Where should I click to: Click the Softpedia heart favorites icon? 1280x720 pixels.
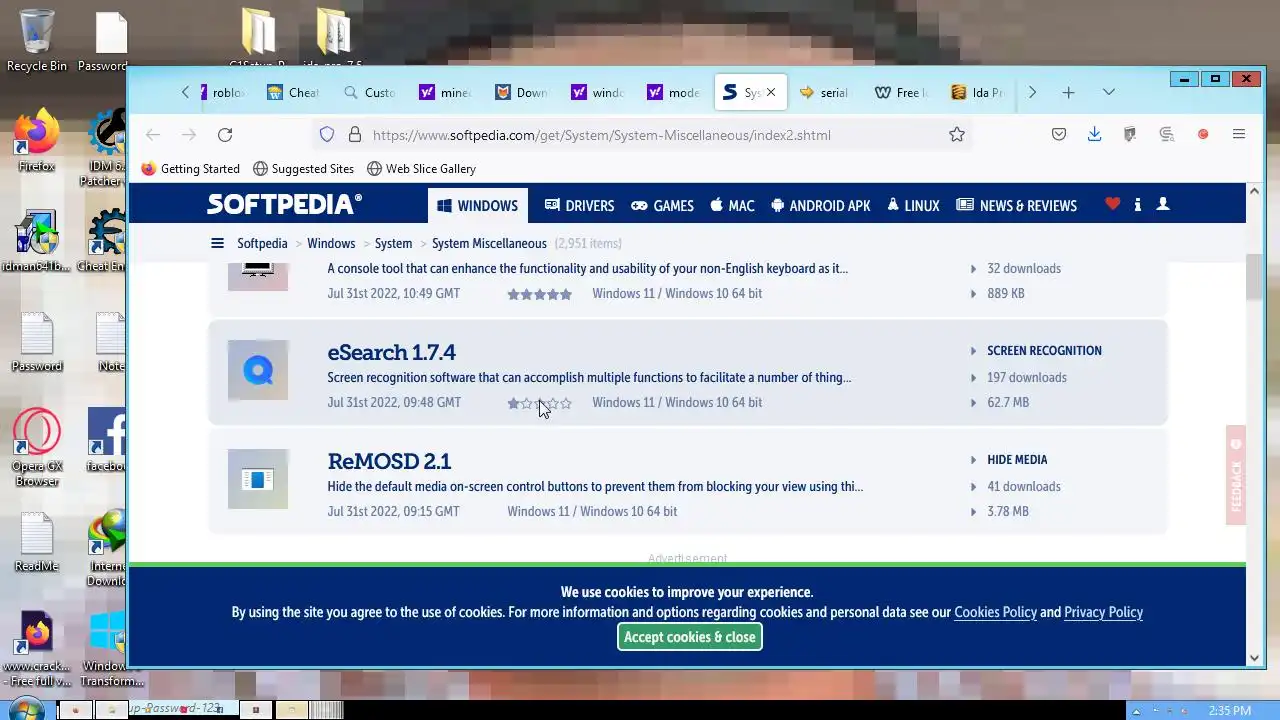pyautogui.click(x=1112, y=204)
